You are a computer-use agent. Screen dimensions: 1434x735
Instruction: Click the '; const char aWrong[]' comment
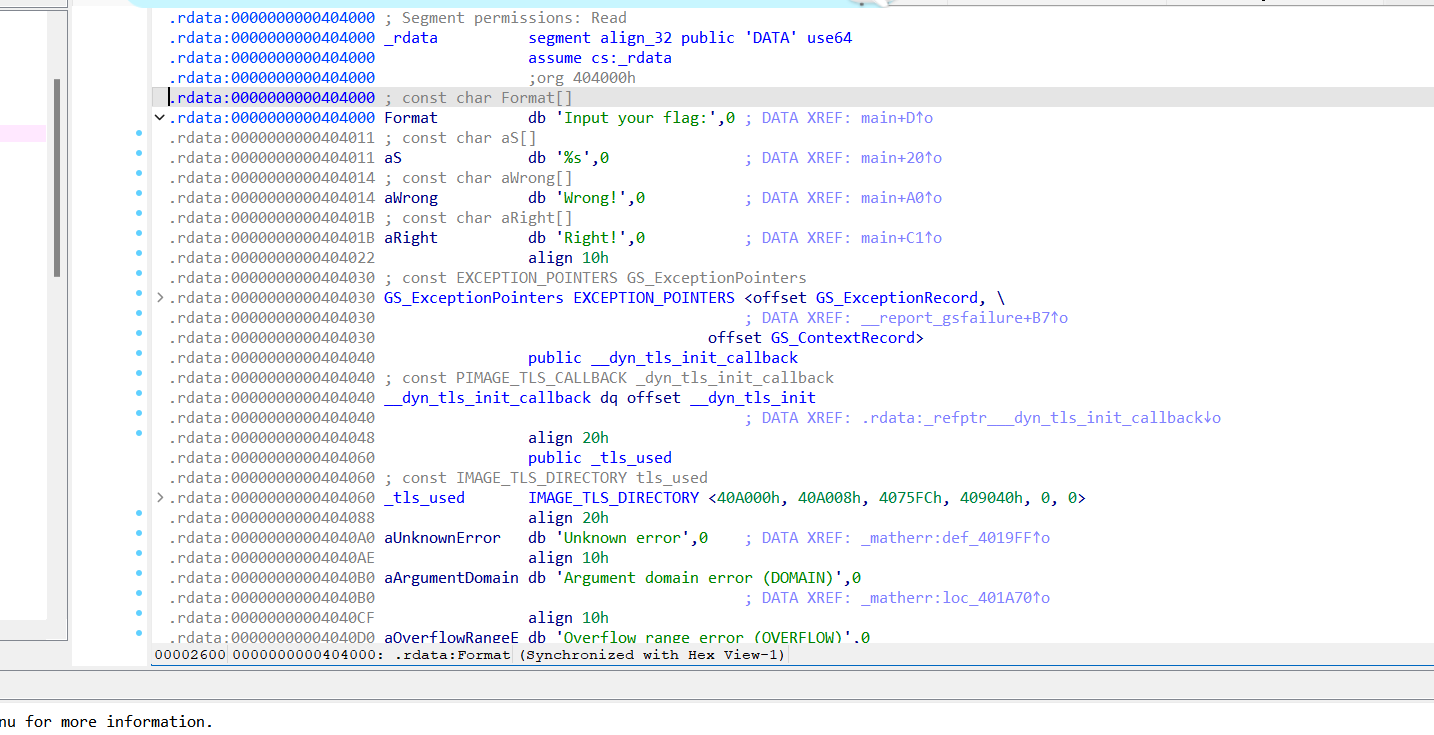pos(478,178)
